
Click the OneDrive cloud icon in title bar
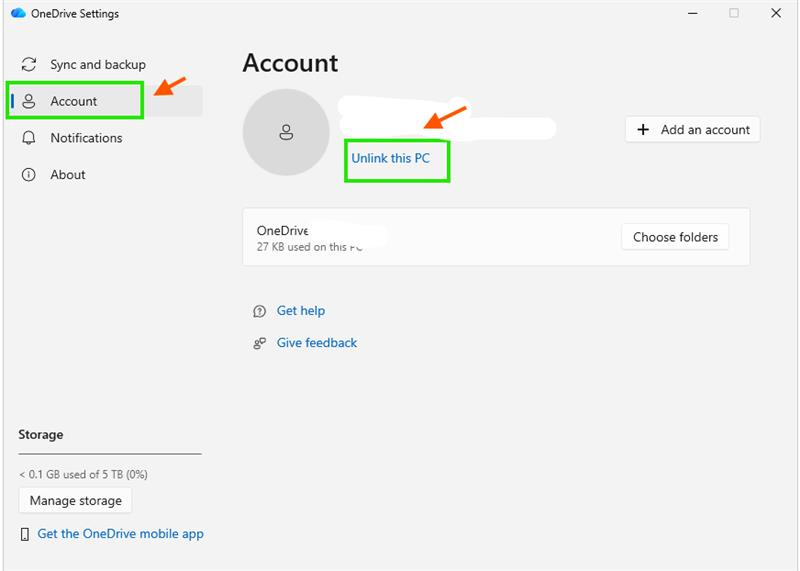(18, 13)
